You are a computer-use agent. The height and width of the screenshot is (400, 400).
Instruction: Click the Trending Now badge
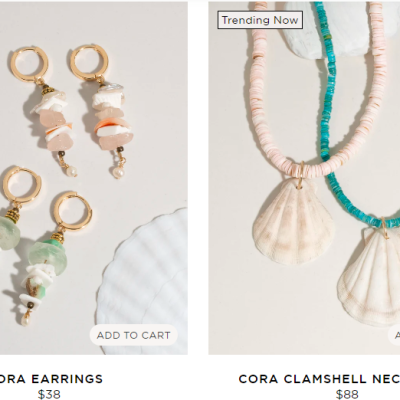260,20
